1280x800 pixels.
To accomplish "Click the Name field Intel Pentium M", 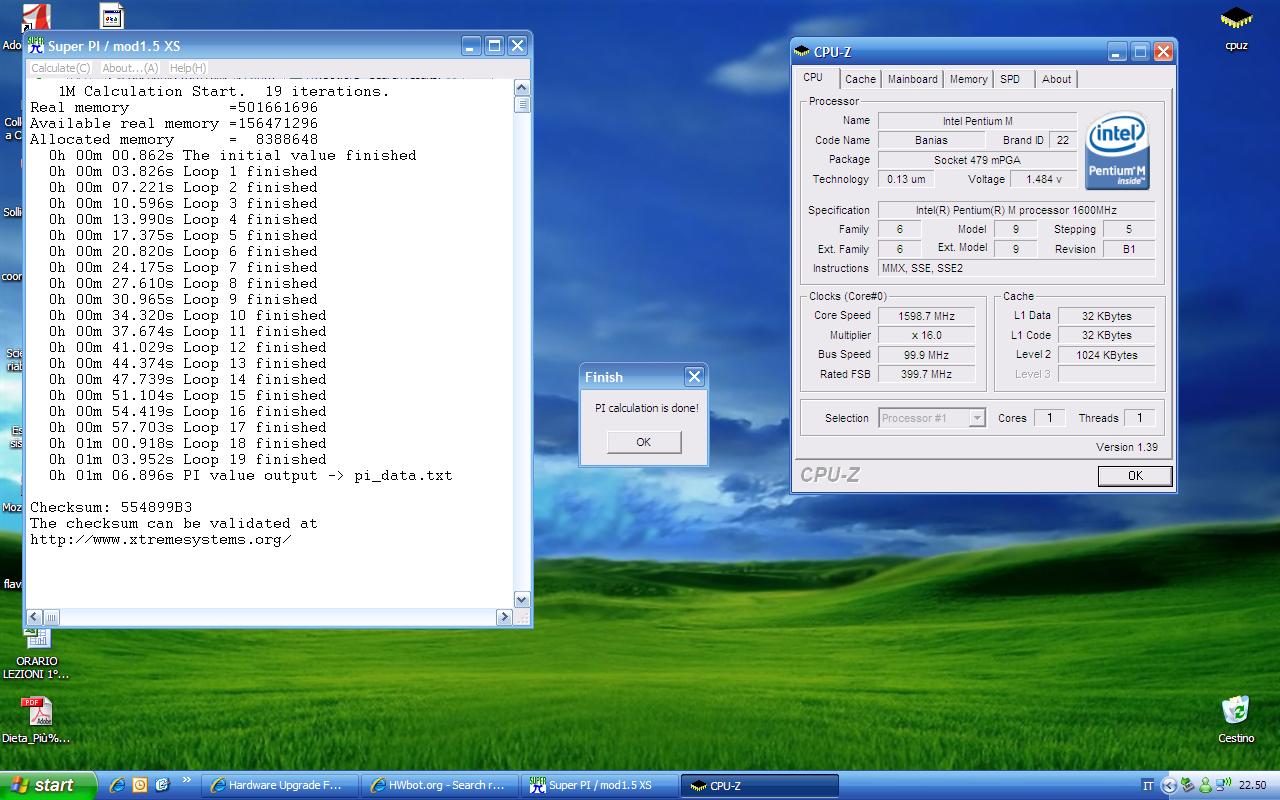I will click(x=977, y=121).
